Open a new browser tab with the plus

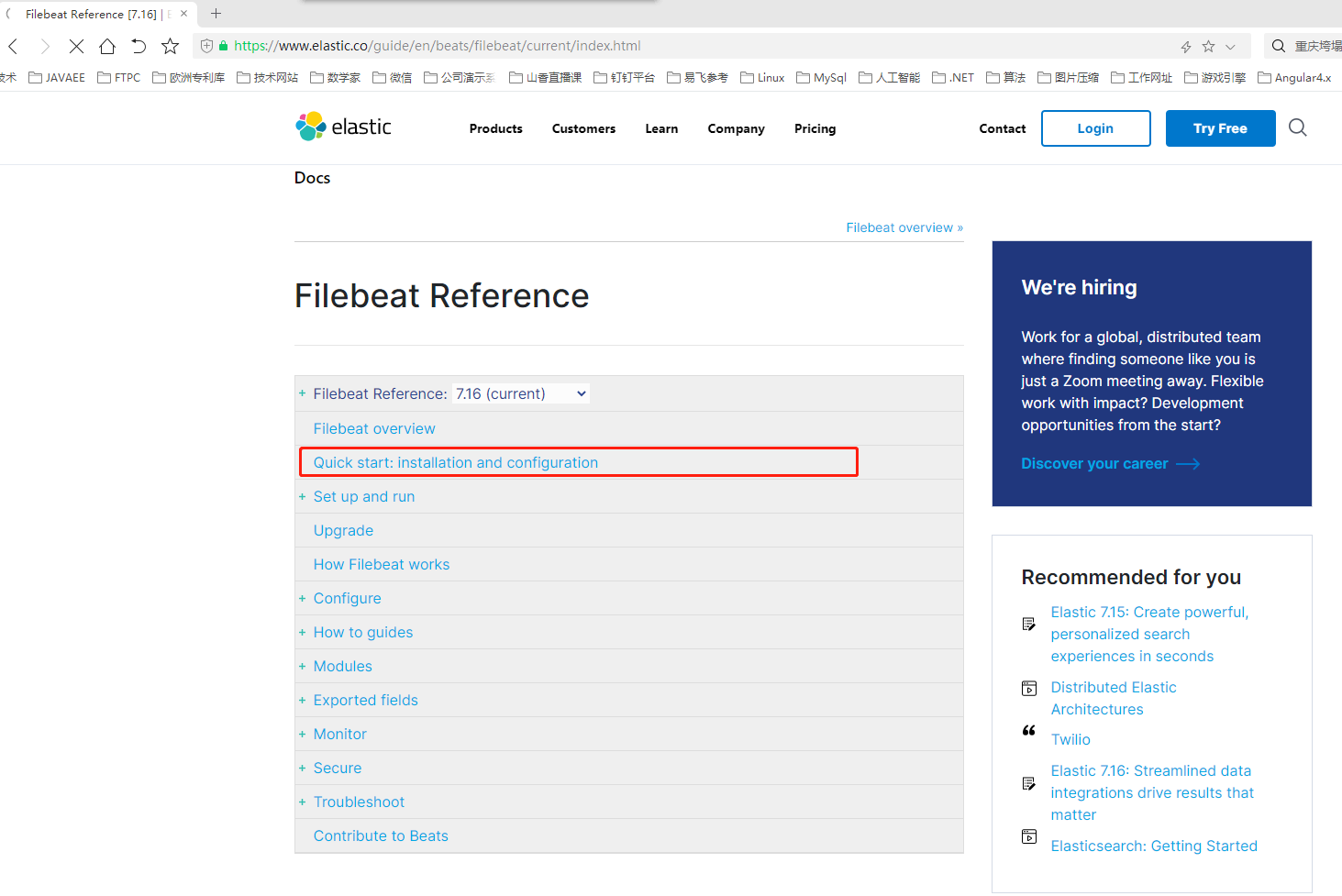coord(215,14)
